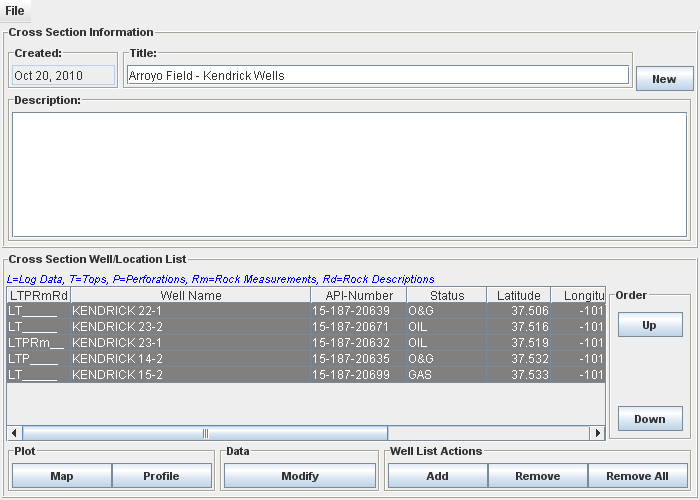Click inside the Description text area
Image resolution: width=700 pixels, height=500 pixels.
click(349, 175)
